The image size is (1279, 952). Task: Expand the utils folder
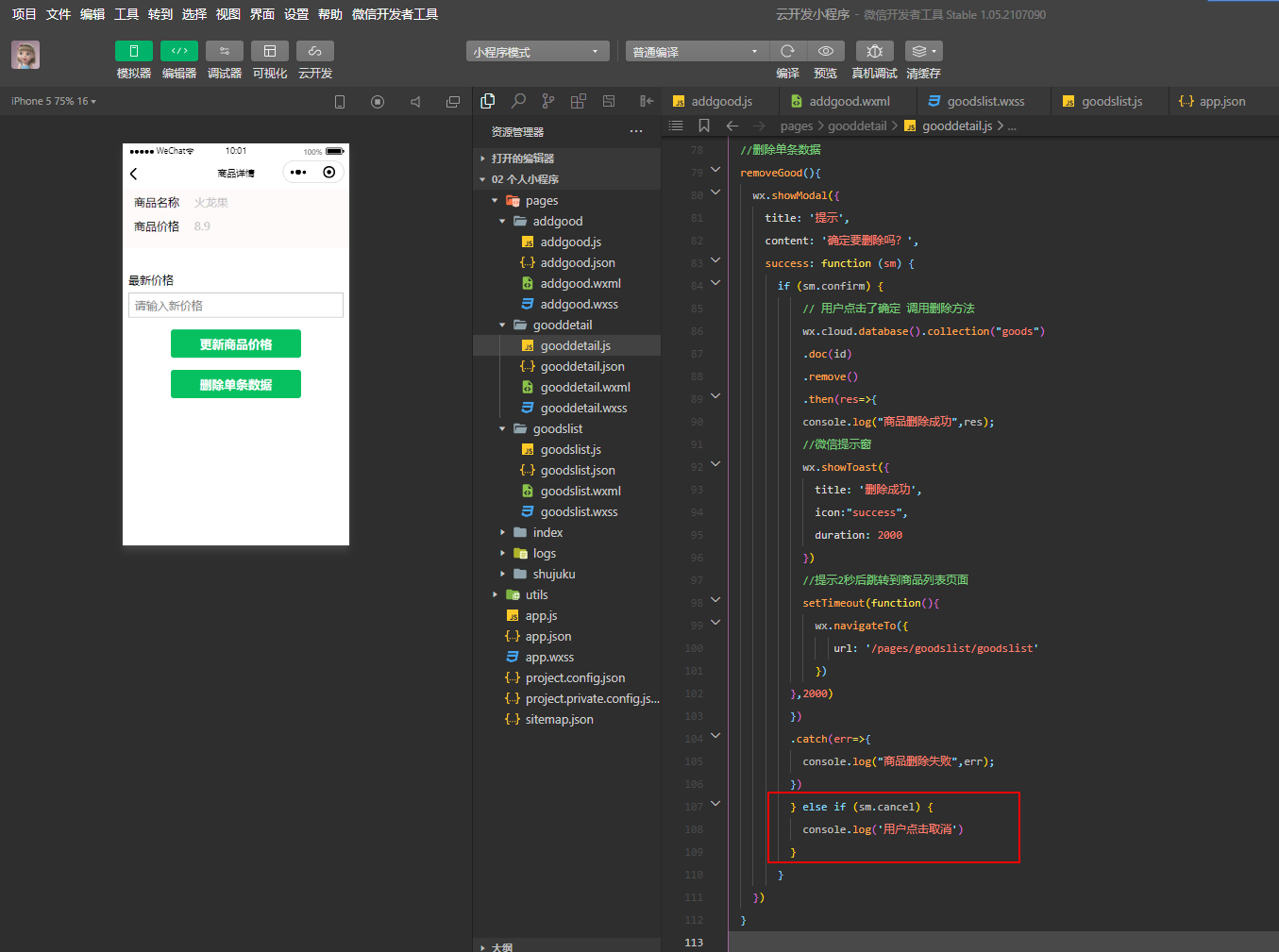566,594
